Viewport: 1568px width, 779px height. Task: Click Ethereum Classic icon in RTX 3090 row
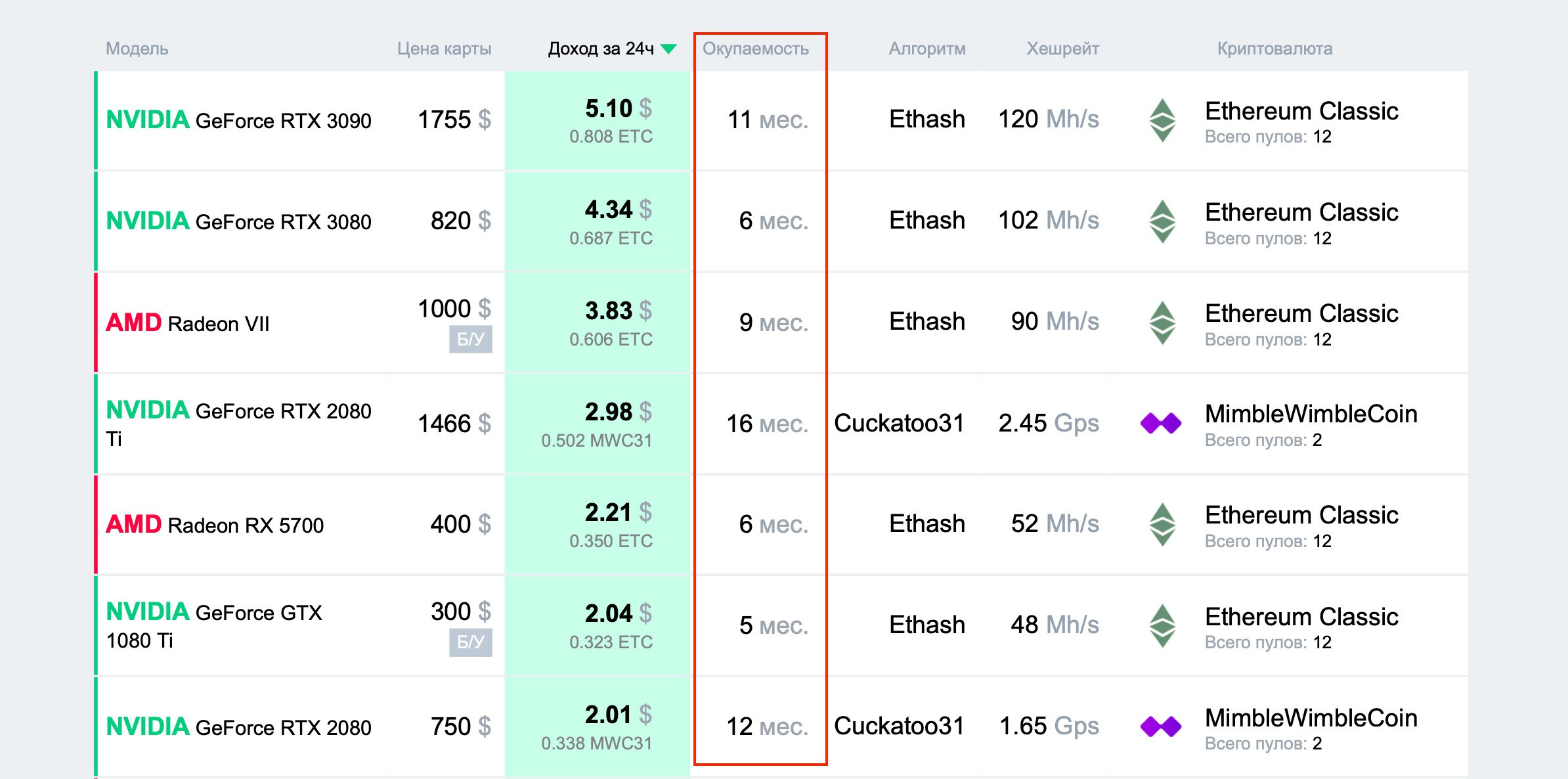pyautogui.click(x=1162, y=120)
